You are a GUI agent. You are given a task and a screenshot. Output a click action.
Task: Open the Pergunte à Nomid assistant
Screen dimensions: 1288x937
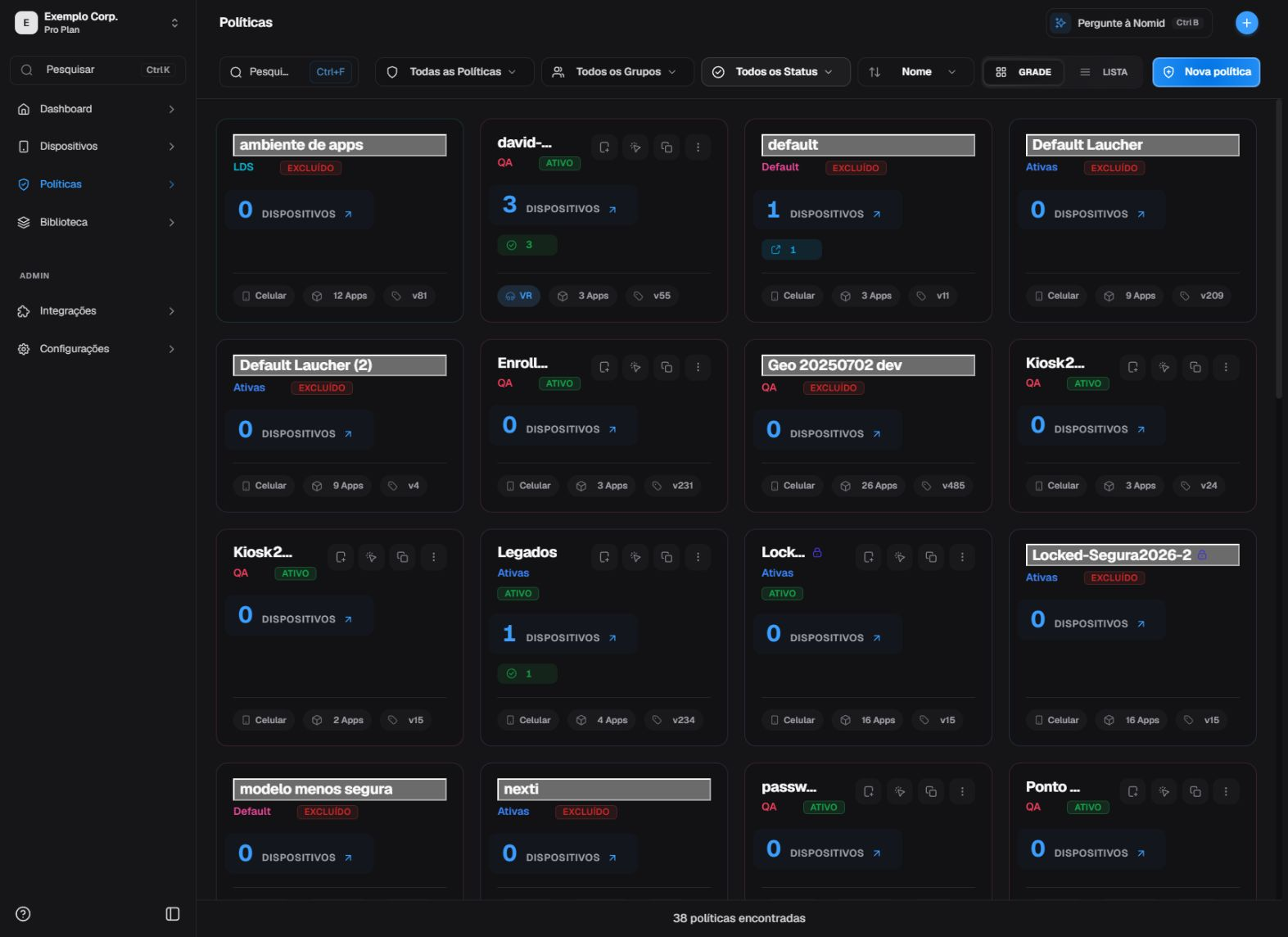tap(1128, 23)
